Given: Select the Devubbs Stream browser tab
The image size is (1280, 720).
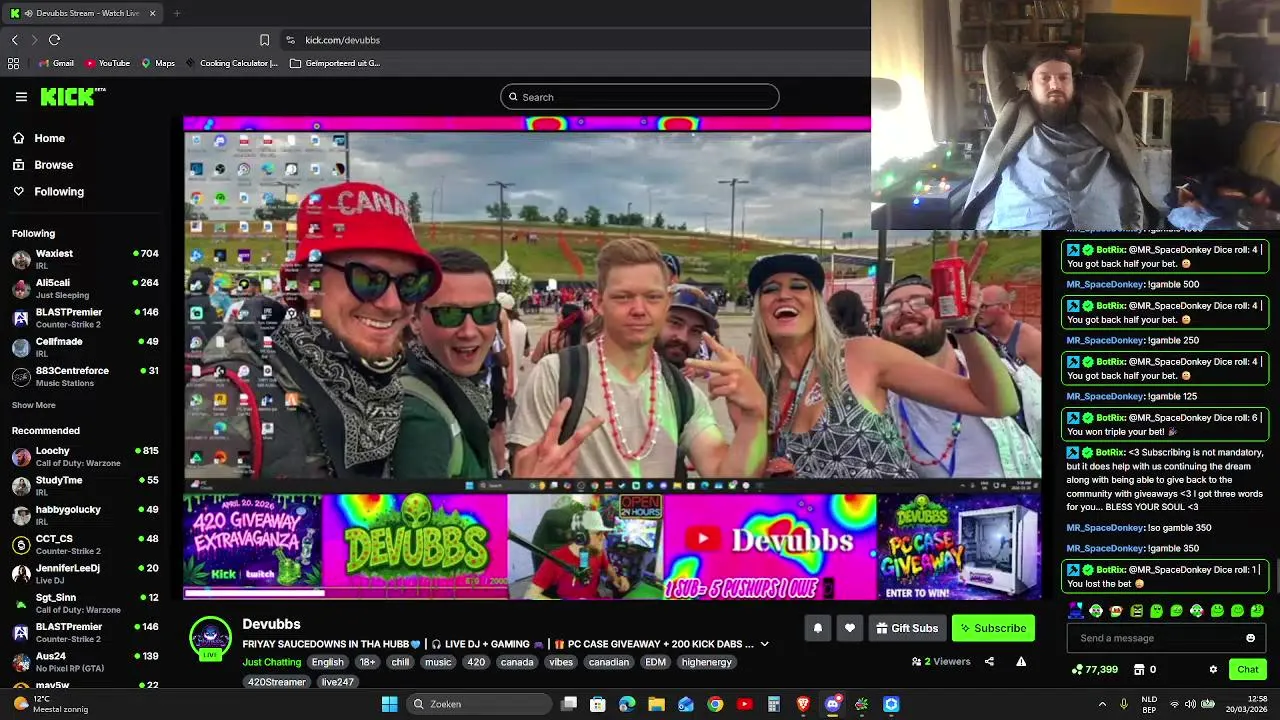Looking at the screenshot, I should [84, 13].
